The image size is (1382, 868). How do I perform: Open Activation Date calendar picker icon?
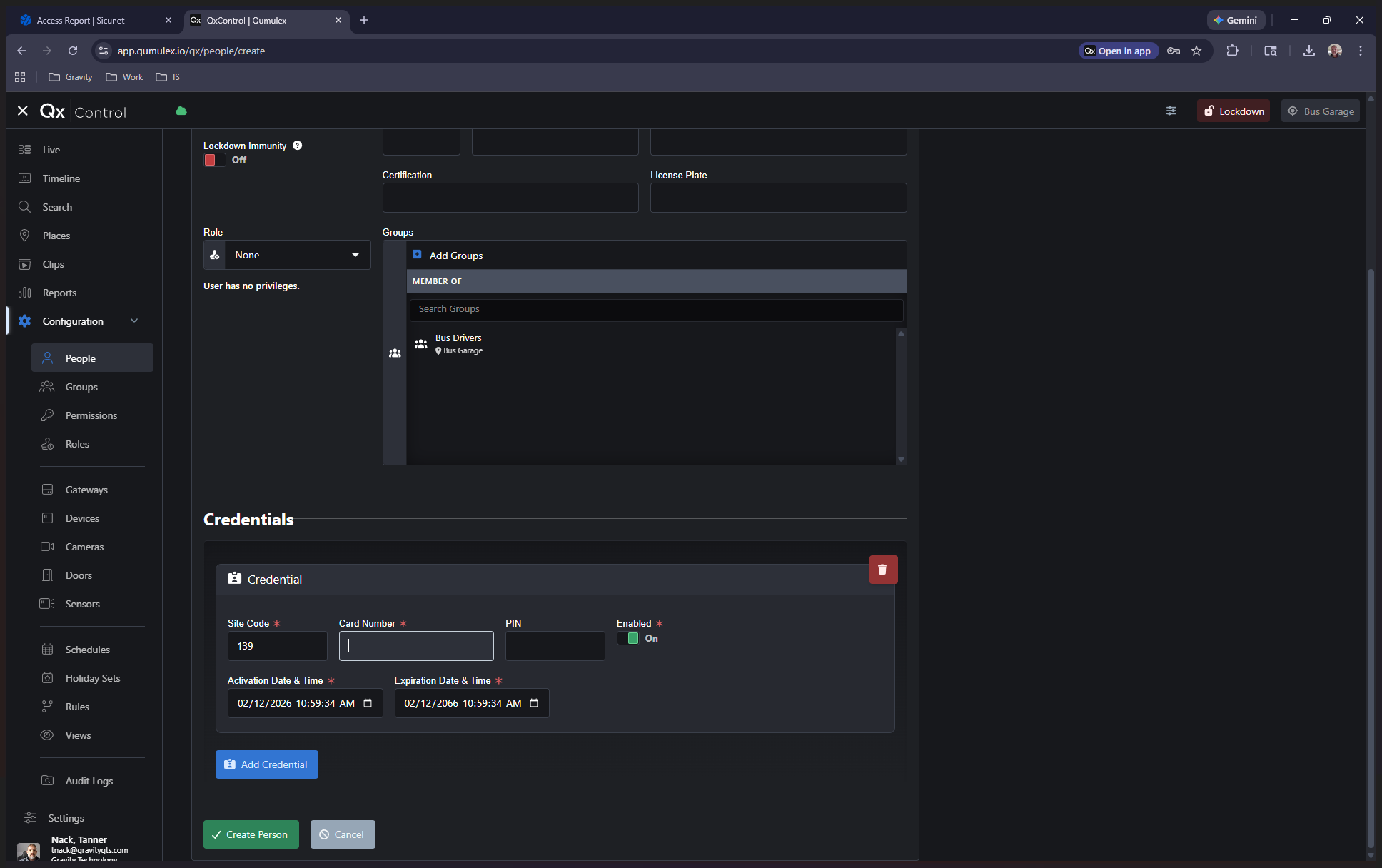point(368,703)
